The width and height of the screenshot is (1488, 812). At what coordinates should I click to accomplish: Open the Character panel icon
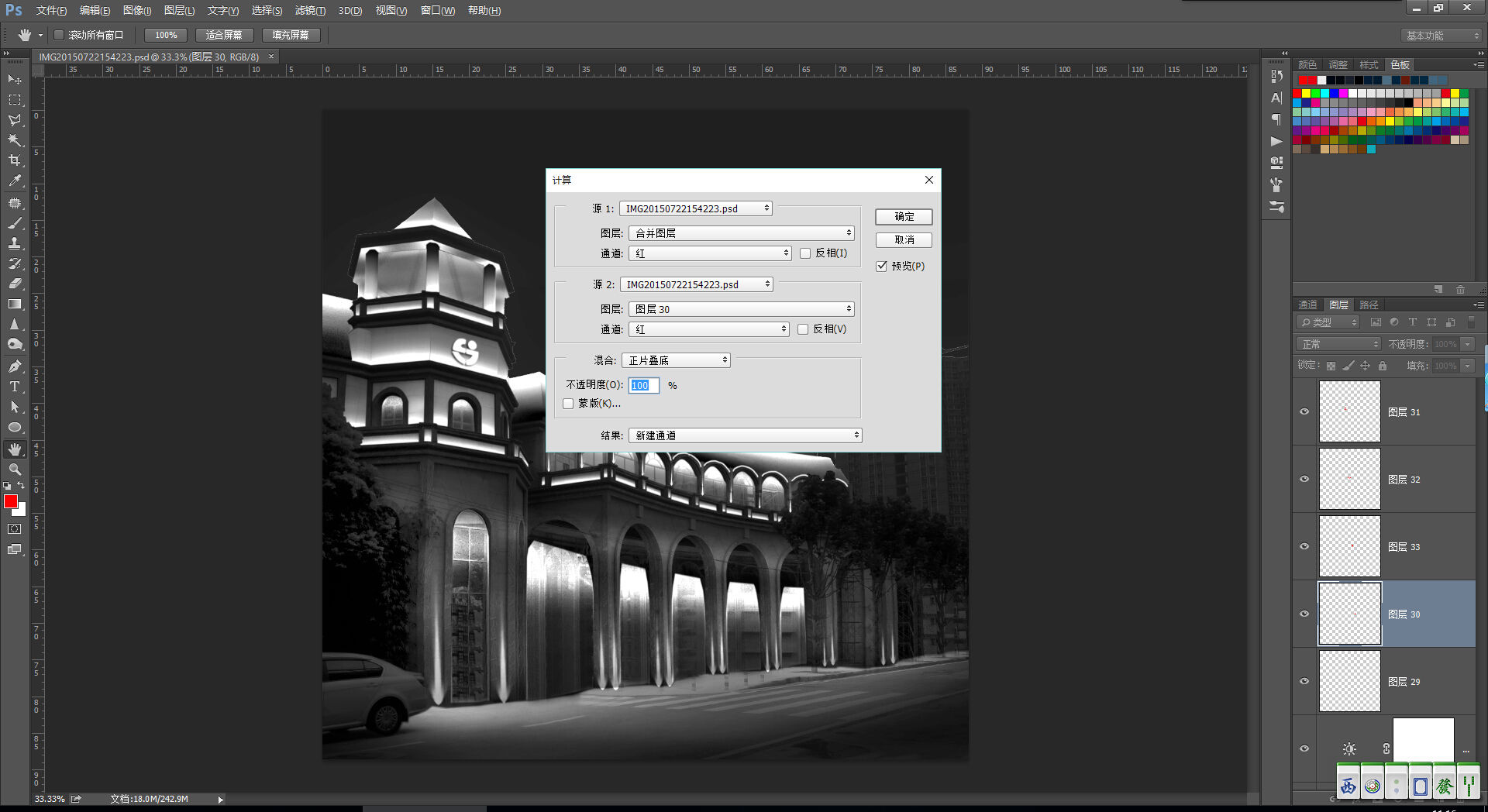1276,98
